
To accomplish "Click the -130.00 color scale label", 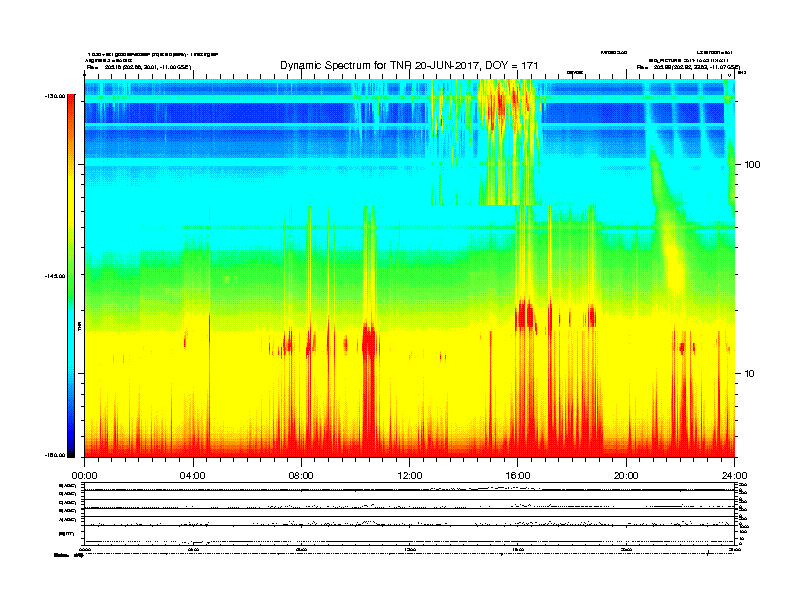I will click(55, 96).
